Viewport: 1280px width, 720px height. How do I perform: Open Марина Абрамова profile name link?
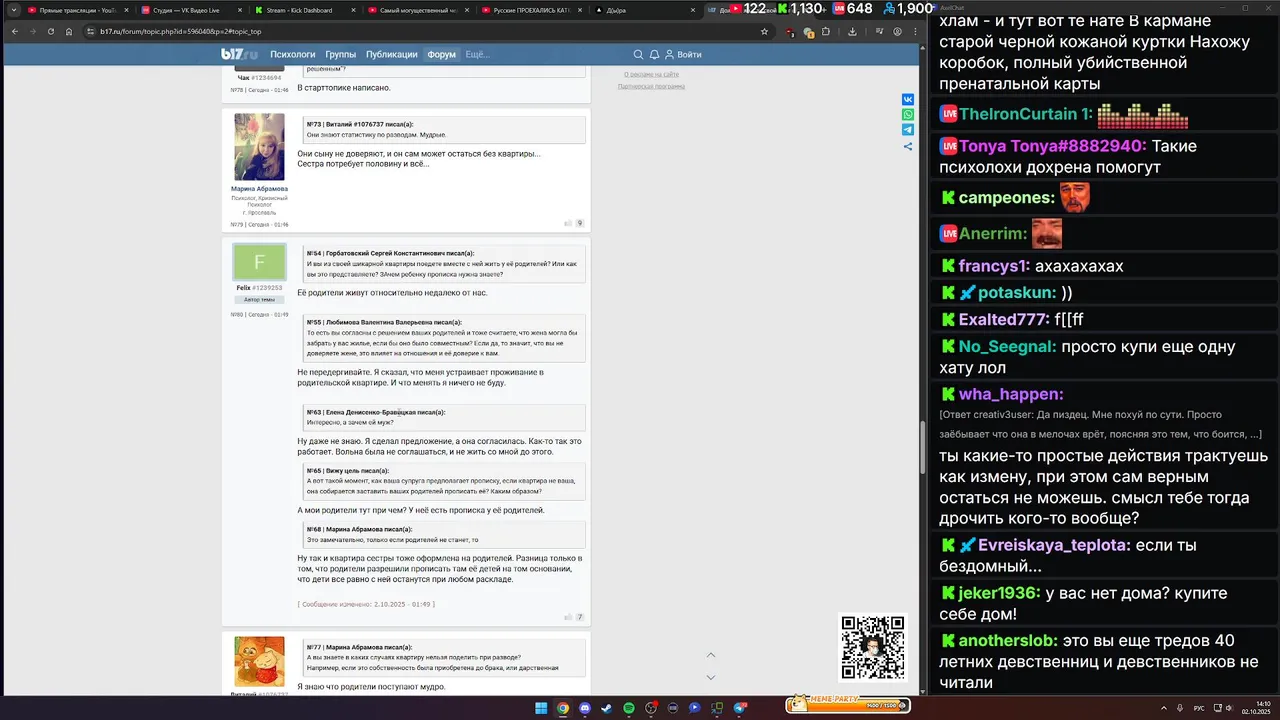(x=259, y=188)
